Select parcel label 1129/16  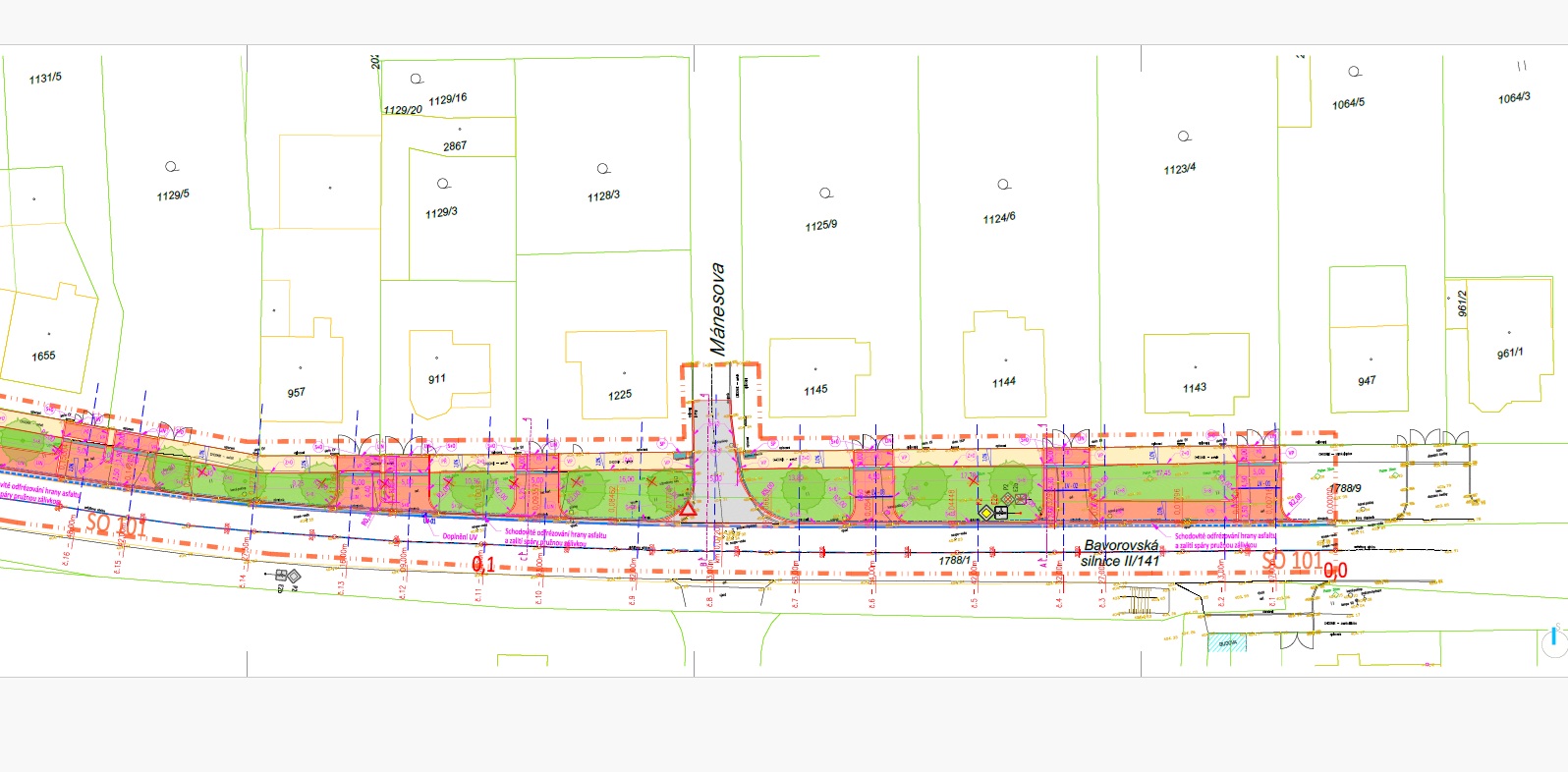(x=447, y=99)
